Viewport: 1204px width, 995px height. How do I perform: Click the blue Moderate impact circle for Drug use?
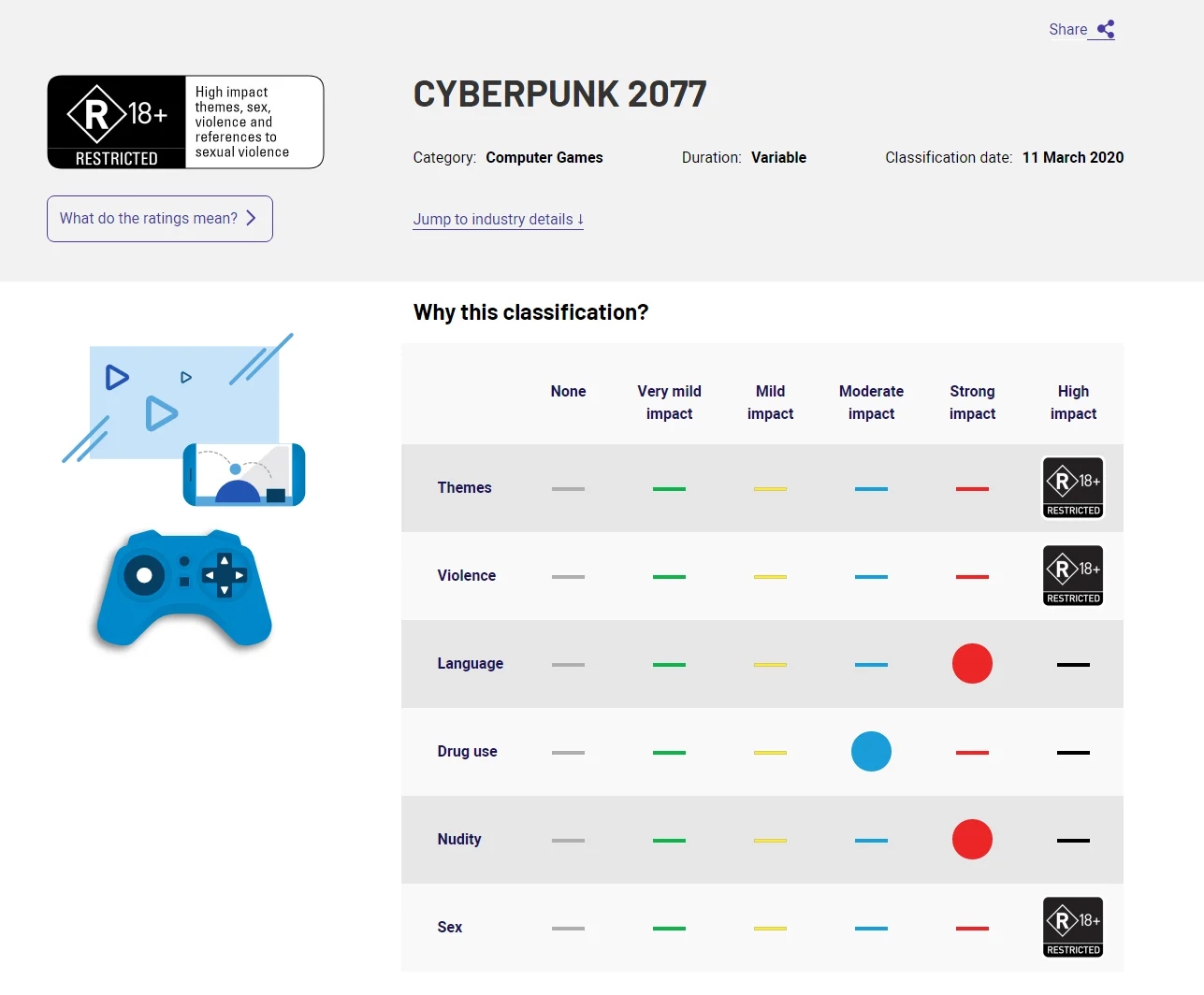(x=871, y=752)
